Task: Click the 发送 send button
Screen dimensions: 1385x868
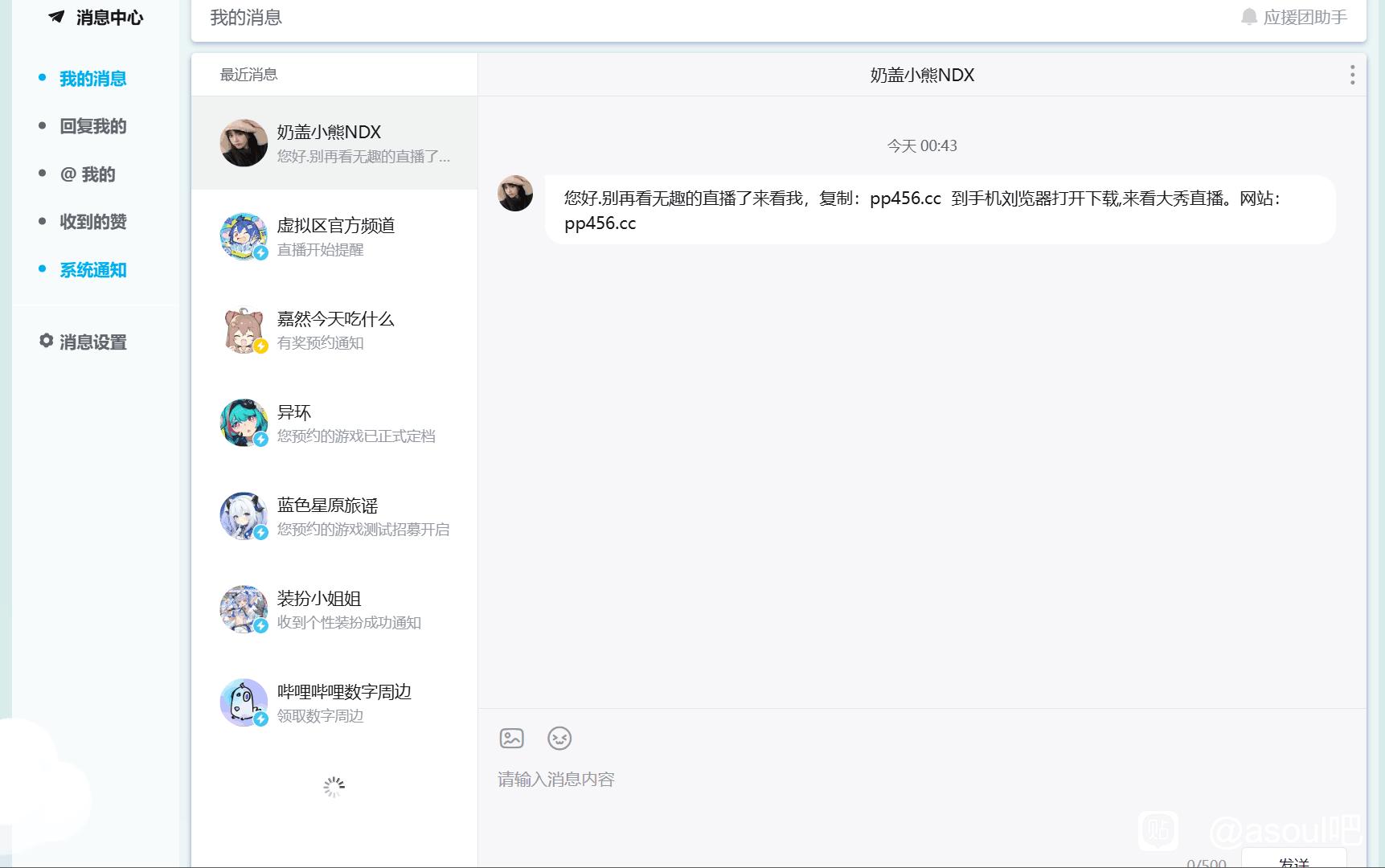Action: pos(1293,859)
